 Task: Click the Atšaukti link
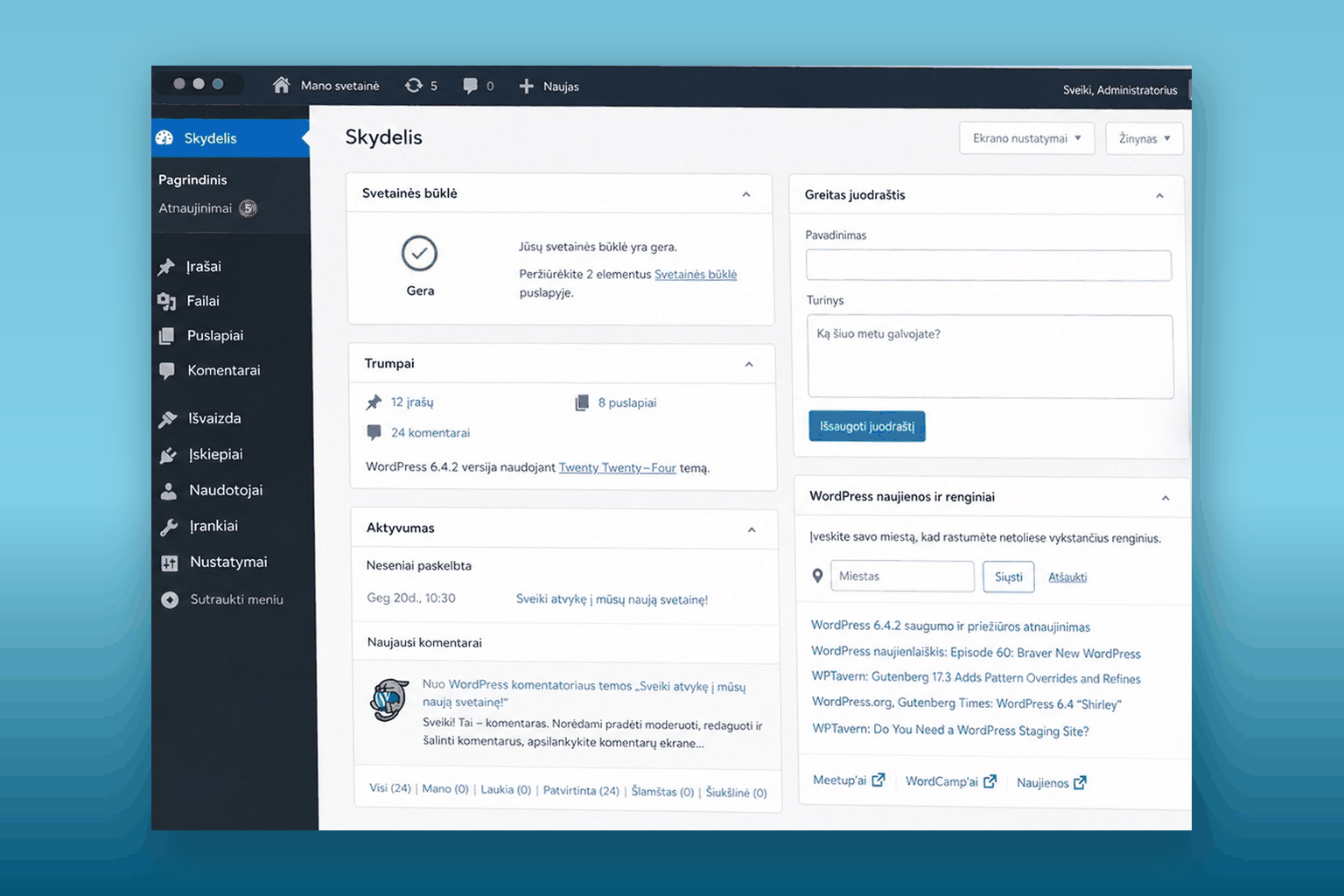click(1067, 577)
